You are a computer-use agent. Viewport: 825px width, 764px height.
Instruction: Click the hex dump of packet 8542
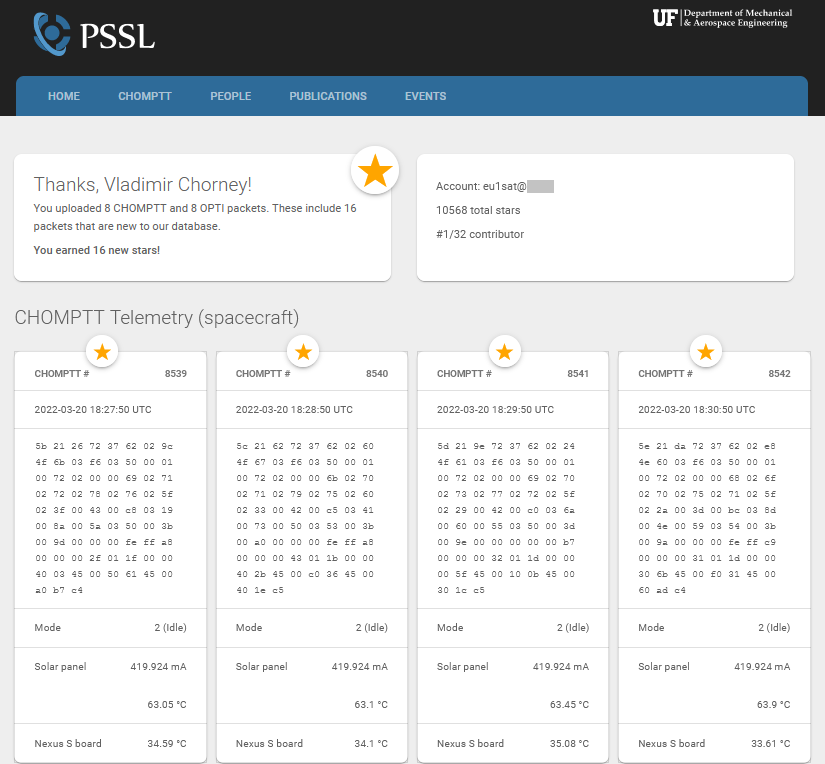coord(707,518)
